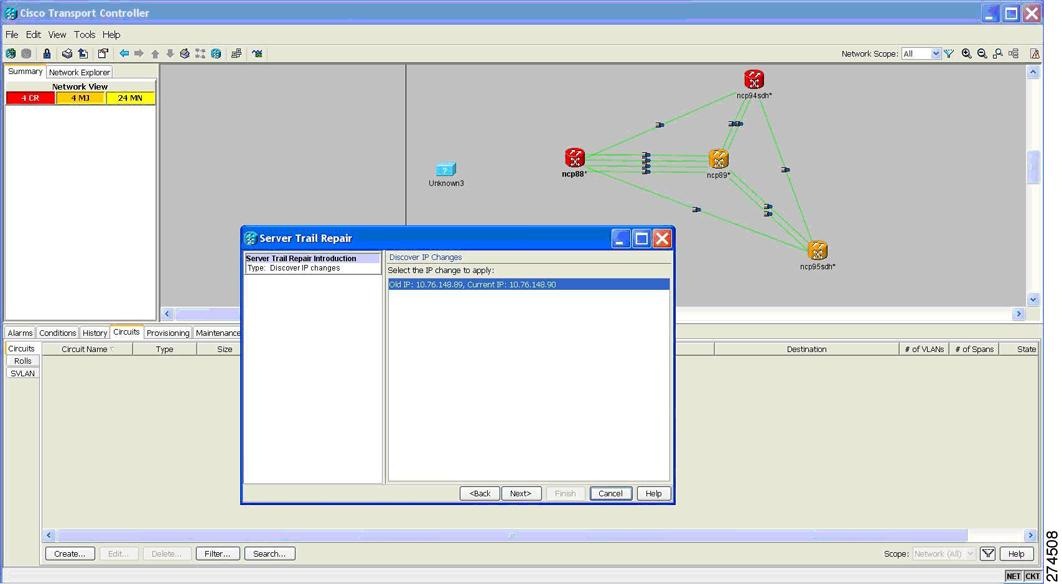The height and width of the screenshot is (584, 1062).
Task: Sort by the Circuit Name column header
Action: [87, 349]
